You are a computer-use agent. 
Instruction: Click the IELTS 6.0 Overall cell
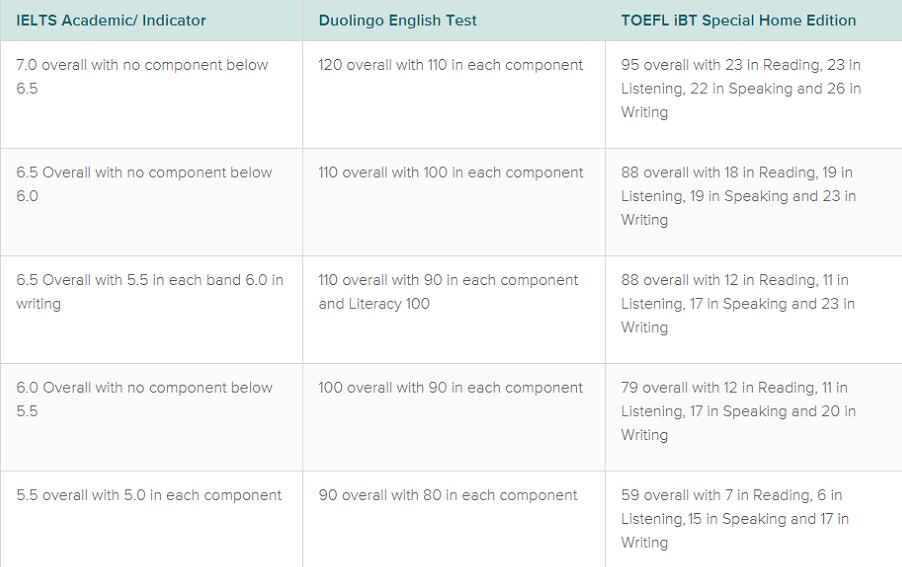tap(144, 399)
